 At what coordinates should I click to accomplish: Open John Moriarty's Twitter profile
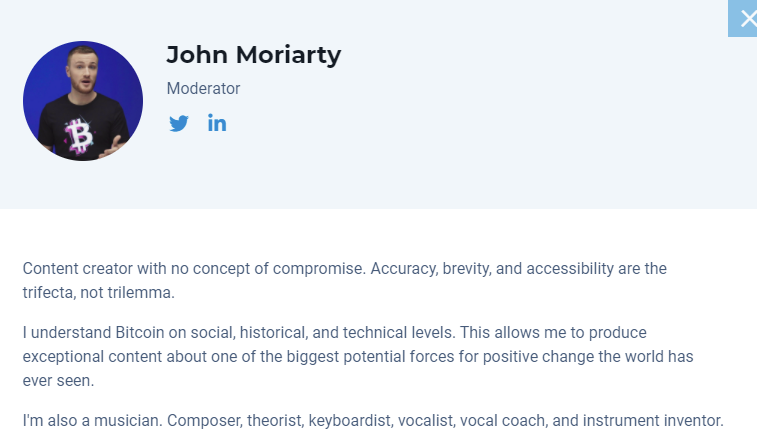pyautogui.click(x=179, y=124)
